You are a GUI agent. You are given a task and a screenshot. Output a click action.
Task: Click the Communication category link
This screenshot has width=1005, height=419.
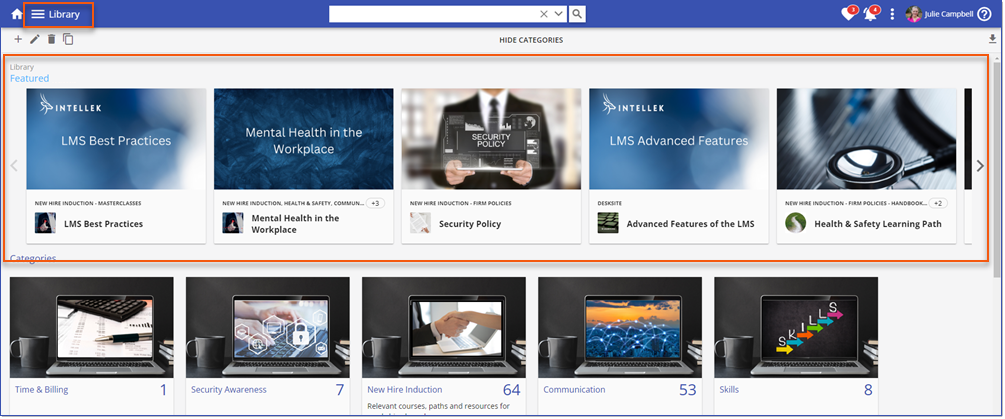click(574, 389)
